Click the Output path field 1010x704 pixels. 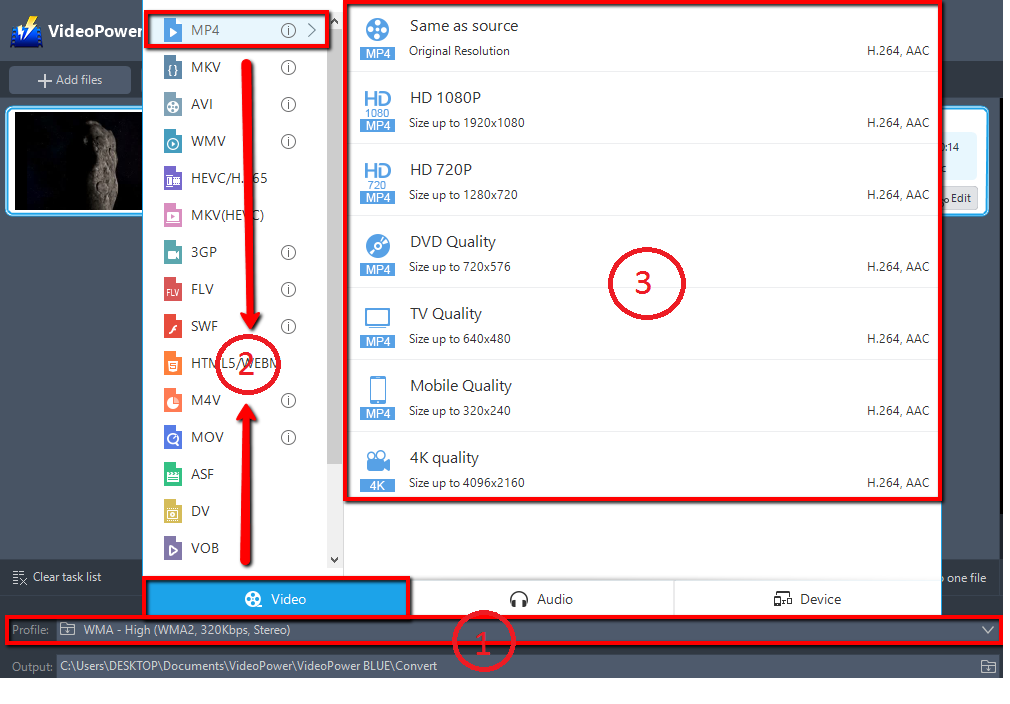click(500, 666)
